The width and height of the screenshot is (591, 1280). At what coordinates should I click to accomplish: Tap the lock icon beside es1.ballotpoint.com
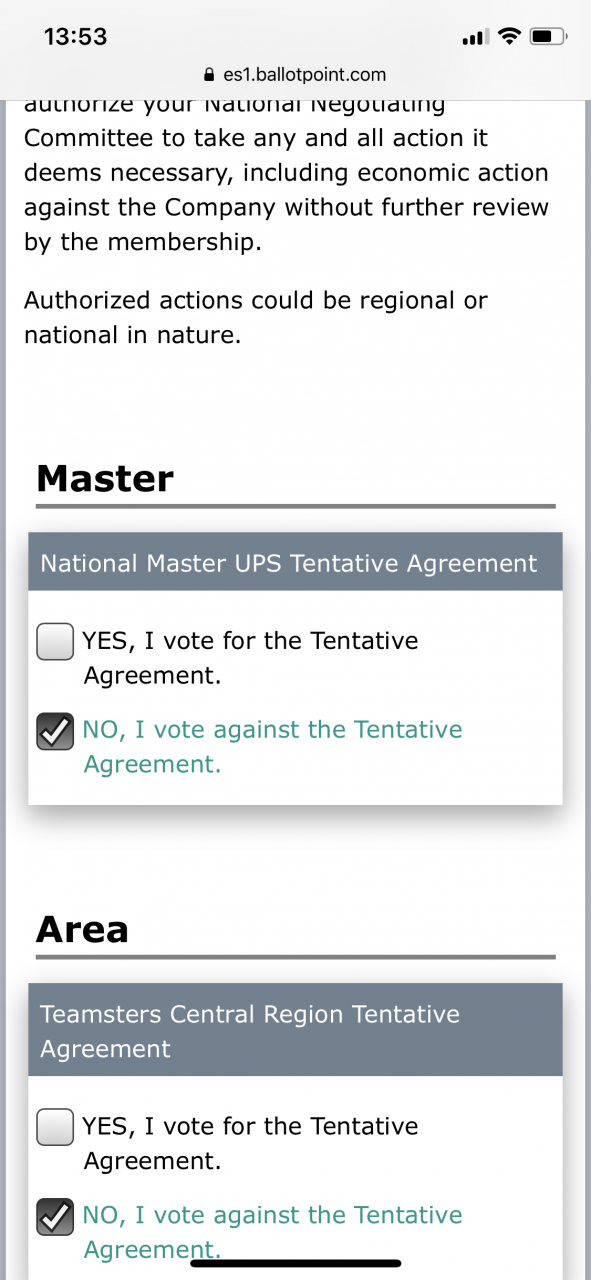(209, 75)
